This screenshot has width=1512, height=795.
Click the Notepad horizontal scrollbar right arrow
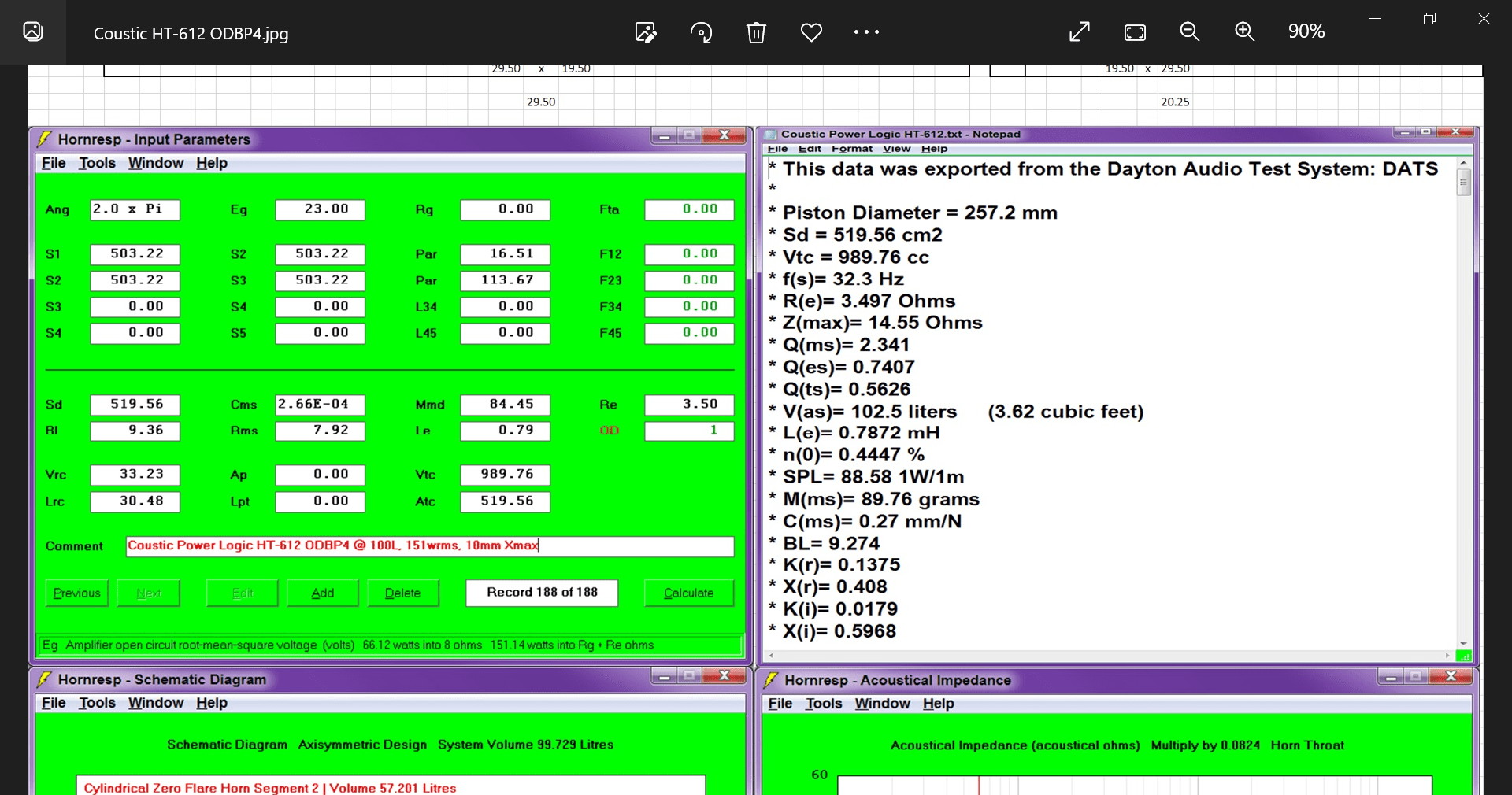(1447, 655)
